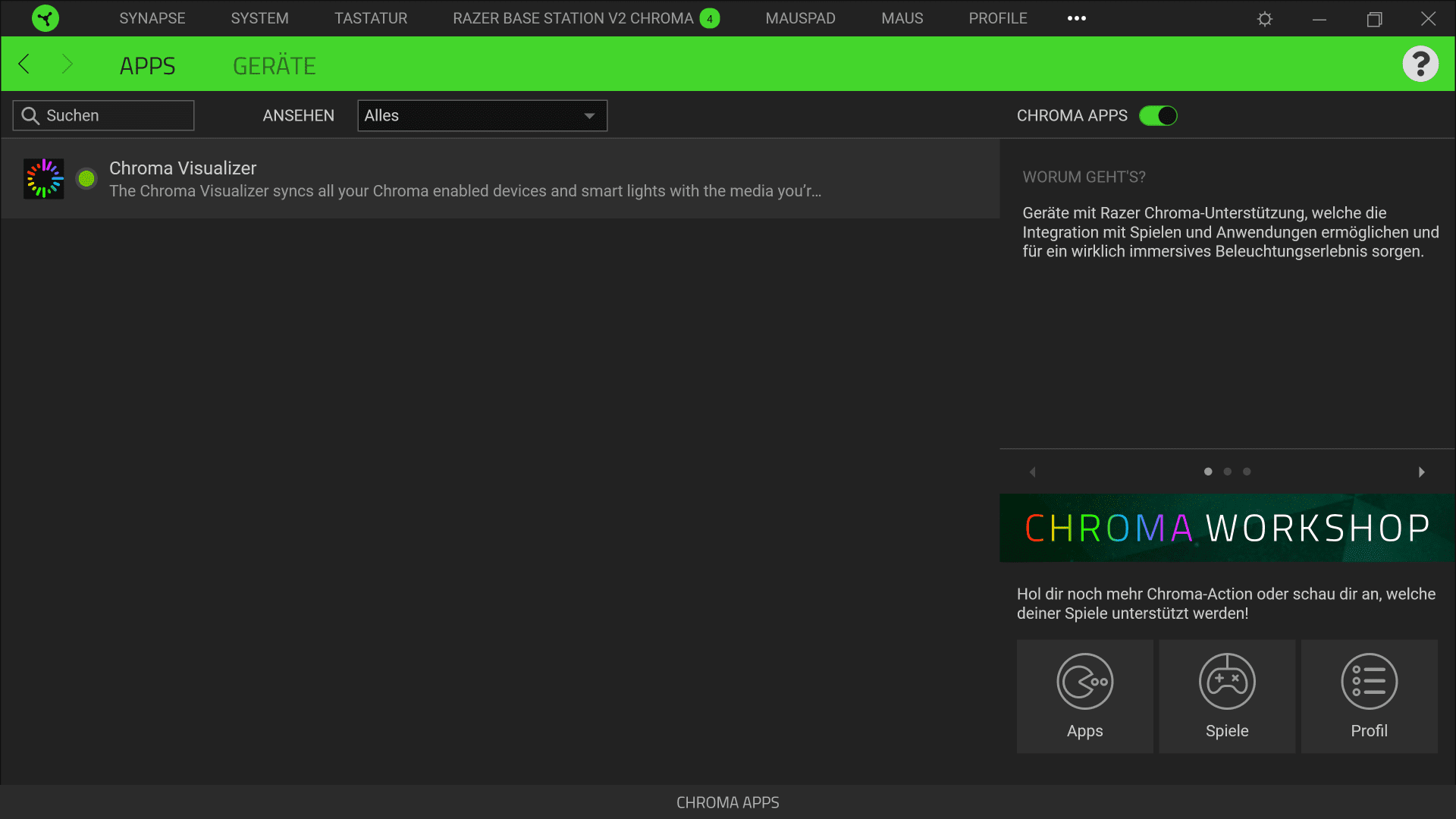Viewport: 1456px width, 819px height.
Task: Select the Geräte subtab
Action: [x=275, y=66]
